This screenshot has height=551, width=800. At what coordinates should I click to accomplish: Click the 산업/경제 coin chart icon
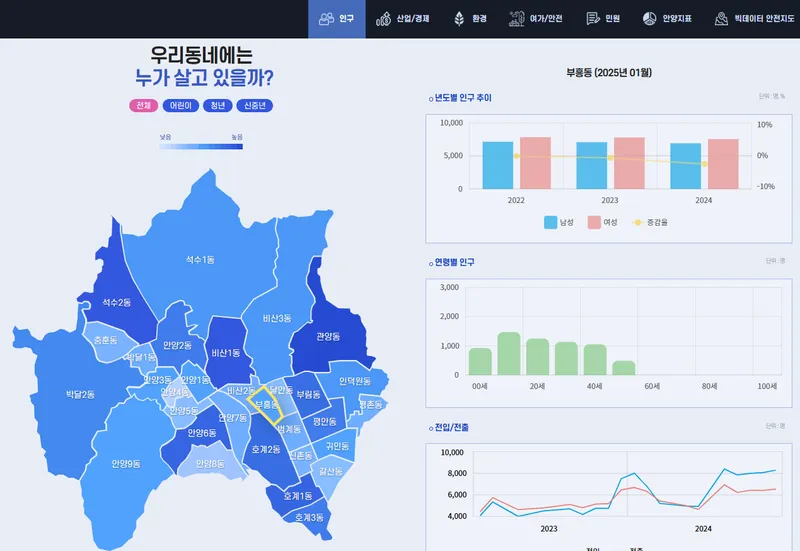pos(384,19)
